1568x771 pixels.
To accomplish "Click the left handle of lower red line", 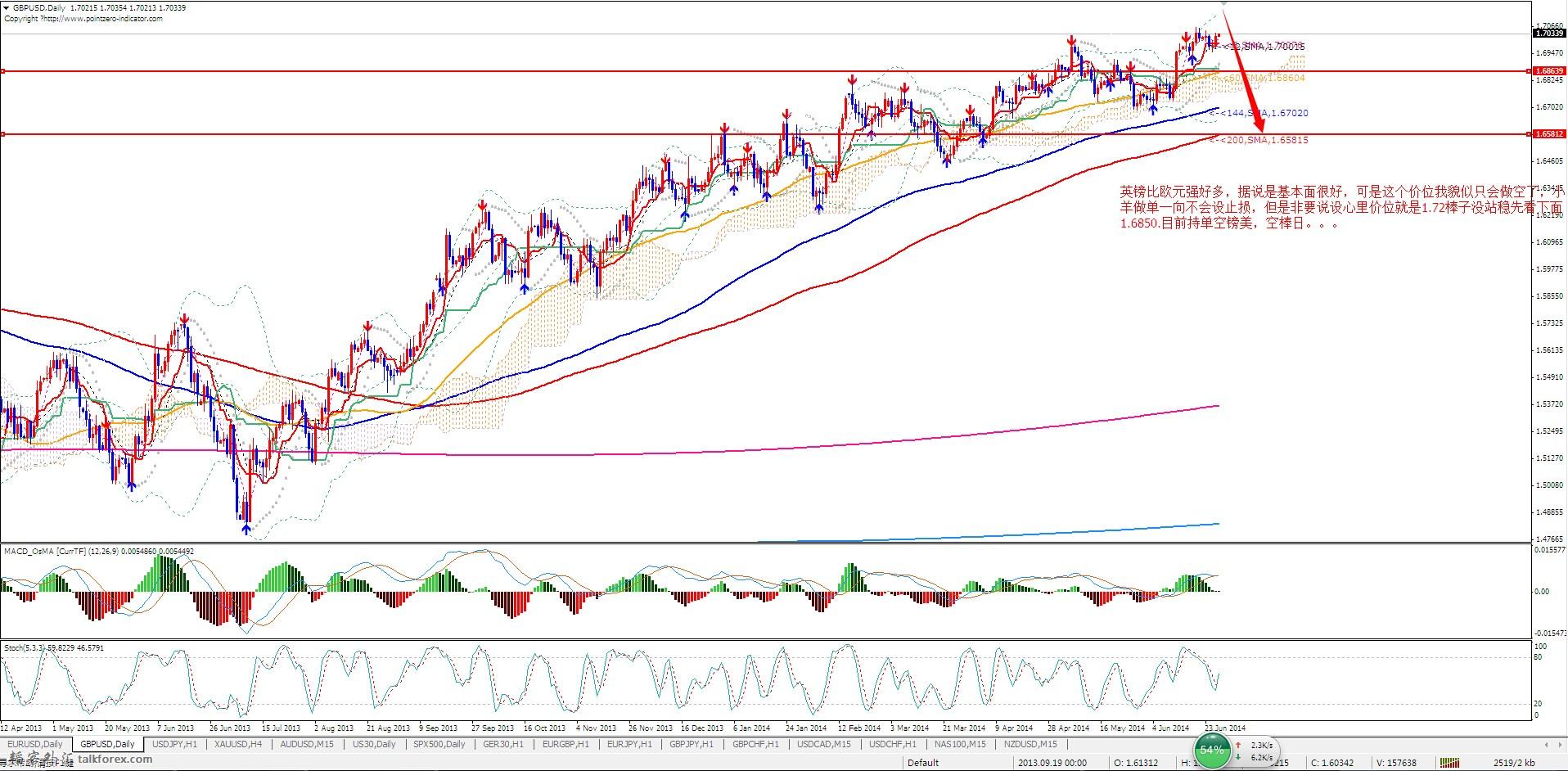I will coord(3,134).
